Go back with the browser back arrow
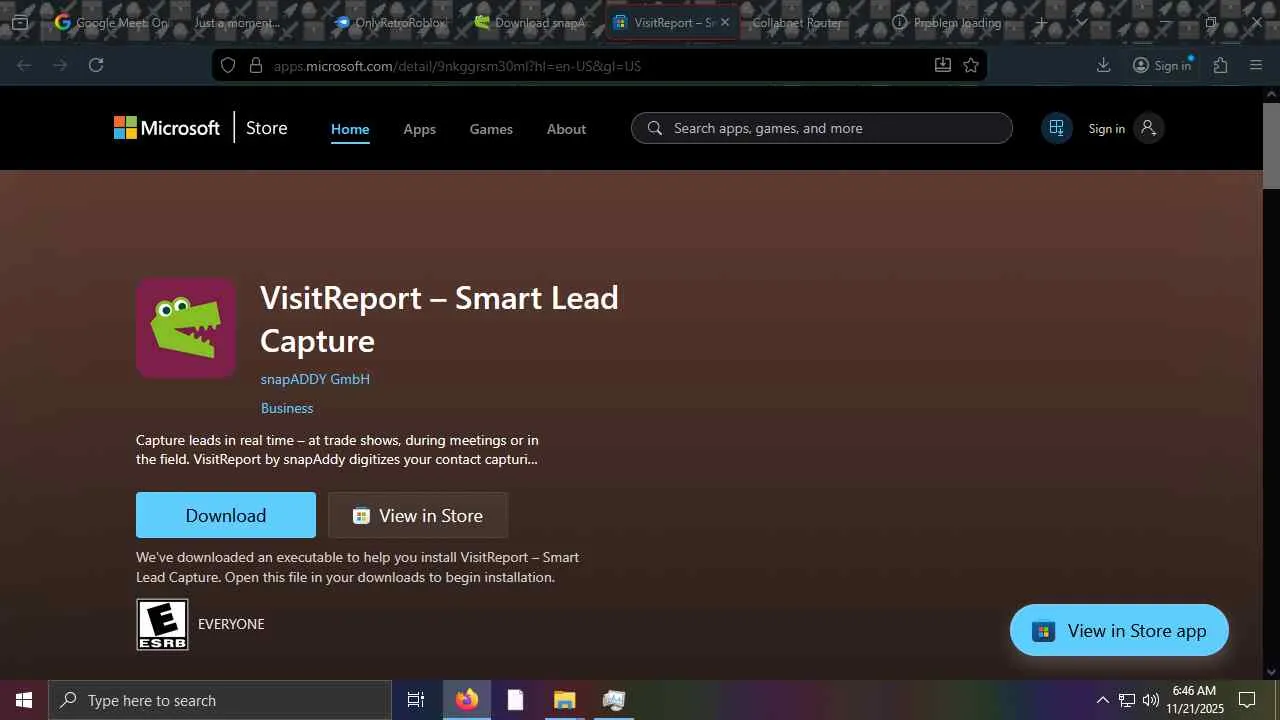Image resolution: width=1280 pixels, height=720 pixels. click(24, 65)
